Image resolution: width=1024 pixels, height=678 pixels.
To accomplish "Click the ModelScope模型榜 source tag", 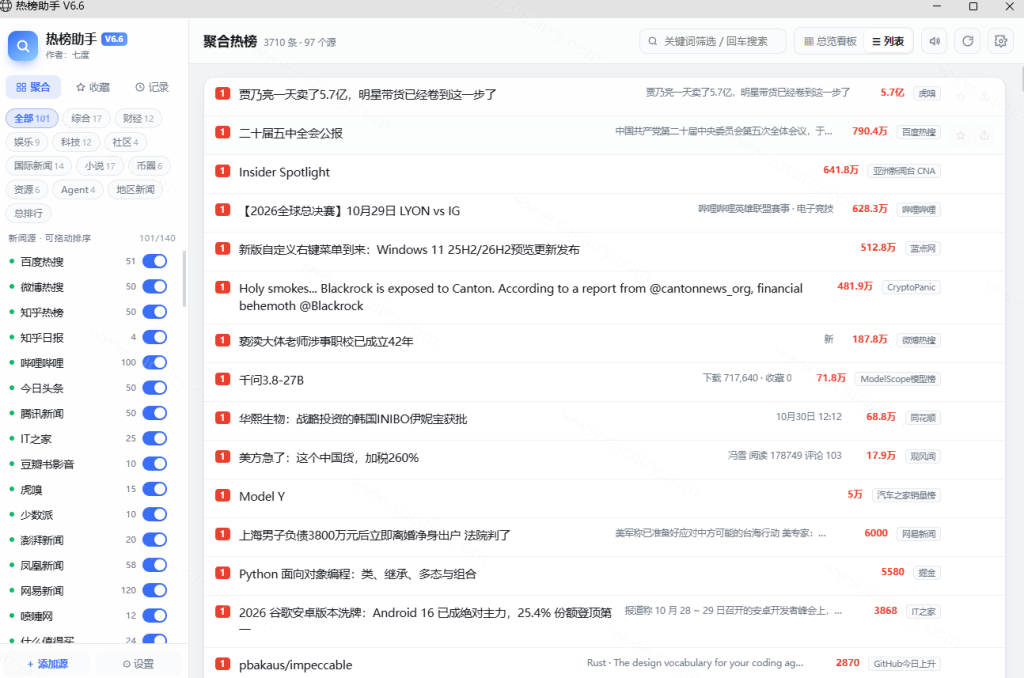I will pos(898,379).
